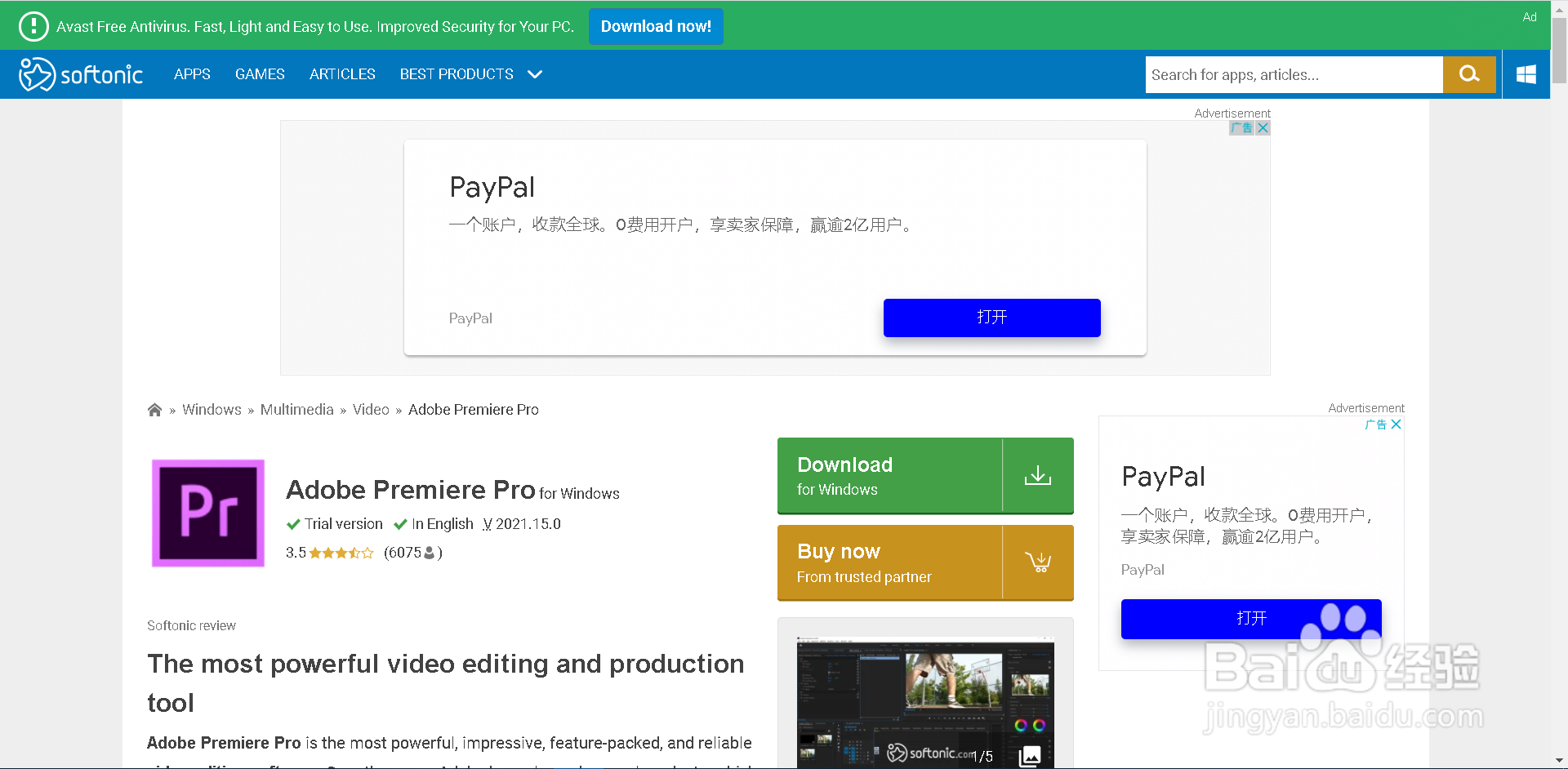1568x769 pixels.
Task: Click the ad info icon on top banner ad
Action: tap(1242, 128)
